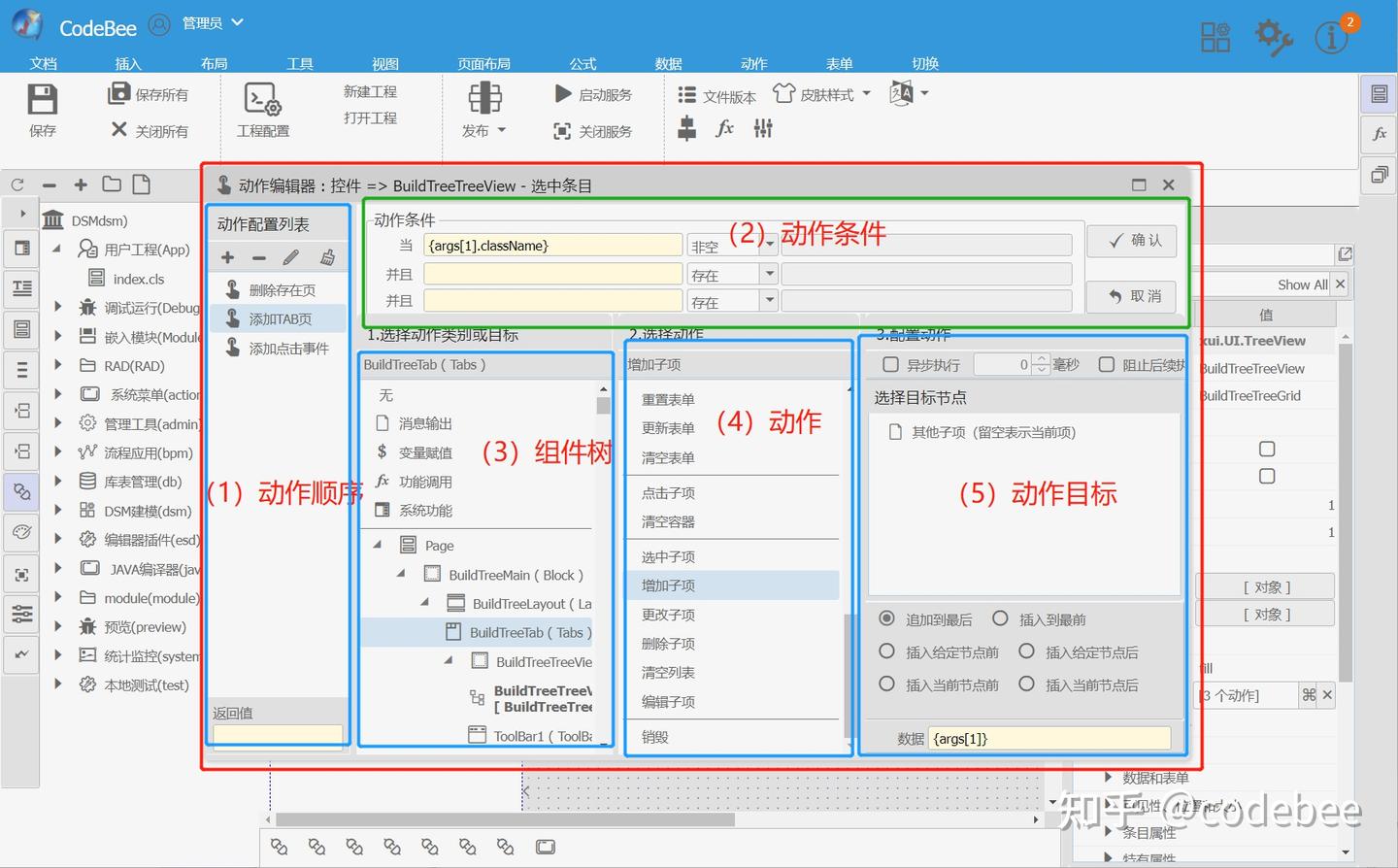Check the 阻止后续 option
Viewport: 1398px width, 868px height.
1107,364
